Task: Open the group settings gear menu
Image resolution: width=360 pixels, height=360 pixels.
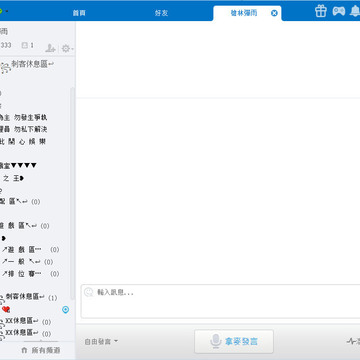Action: (x=67, y=48)
